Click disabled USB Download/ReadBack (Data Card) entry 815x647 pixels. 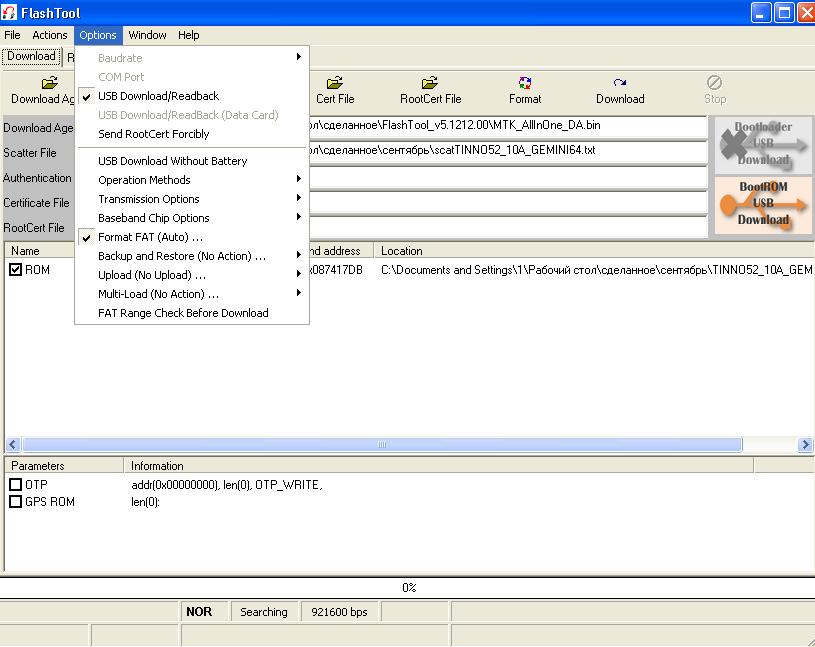[192, 115]
